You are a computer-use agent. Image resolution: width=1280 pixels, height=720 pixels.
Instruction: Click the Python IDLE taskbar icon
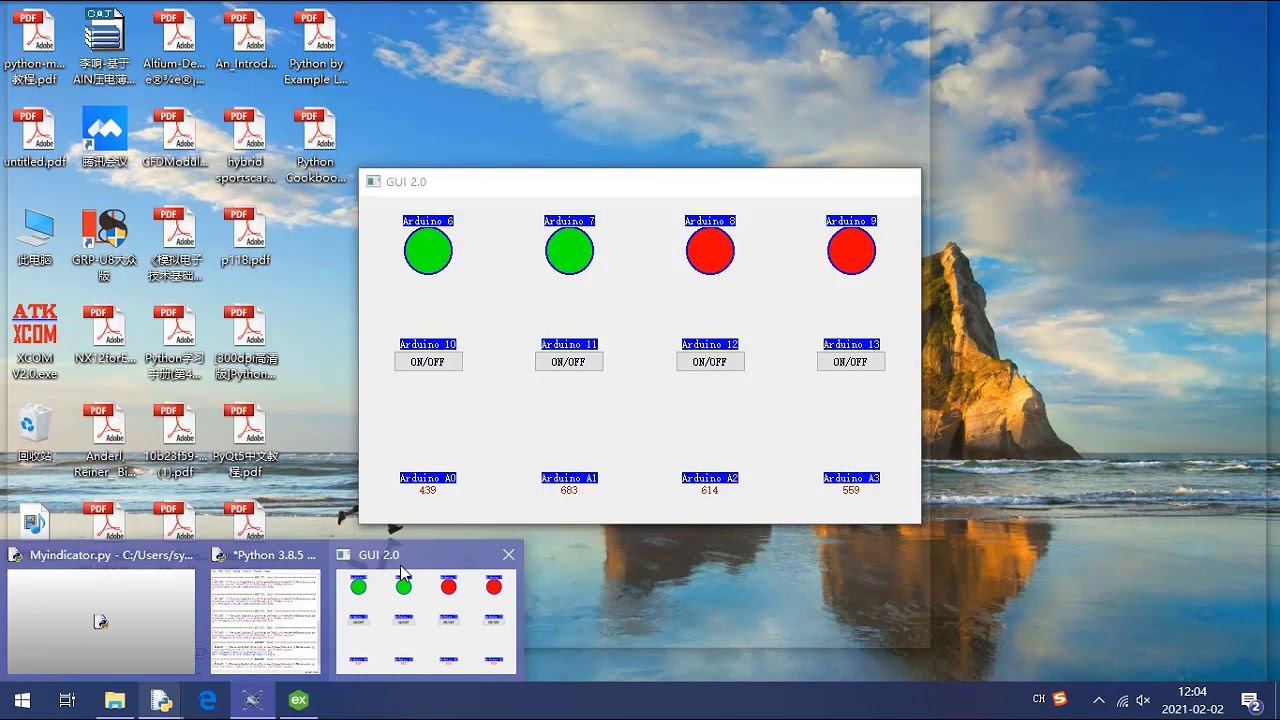161,700
